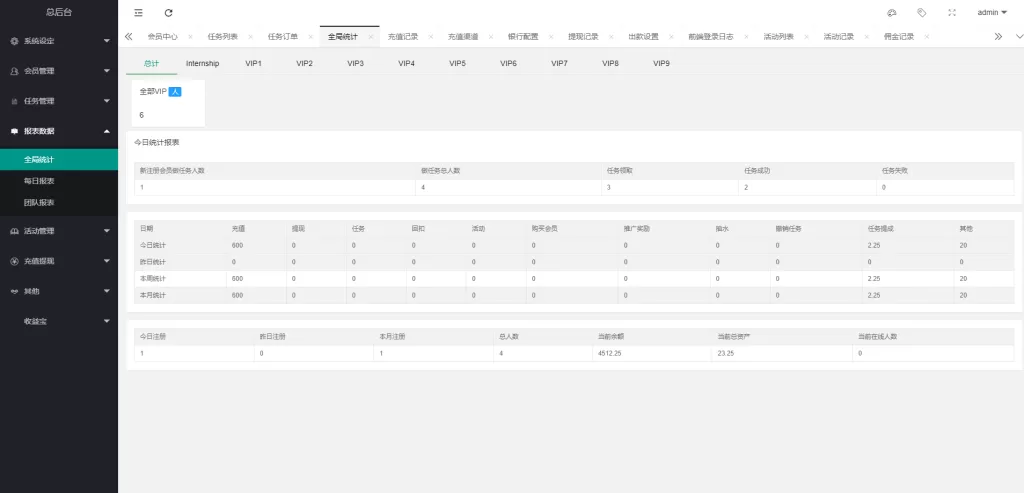Expand the 收益宝 sidebar menu
Viewport: 1024px width, 493px height.
pyautogui.click(x=59, y=321)
